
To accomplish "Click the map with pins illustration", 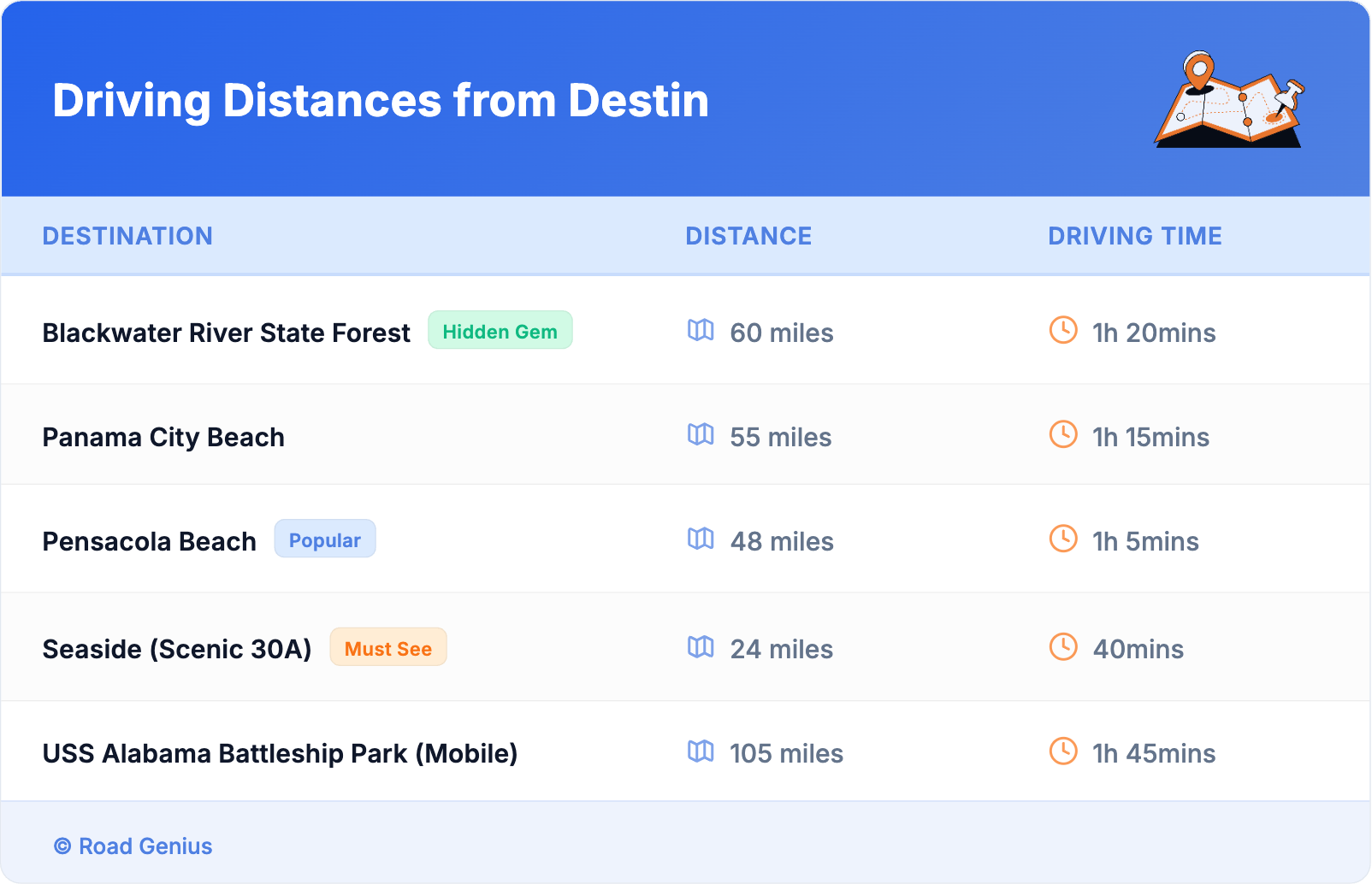I will [x=1230, y=100].
